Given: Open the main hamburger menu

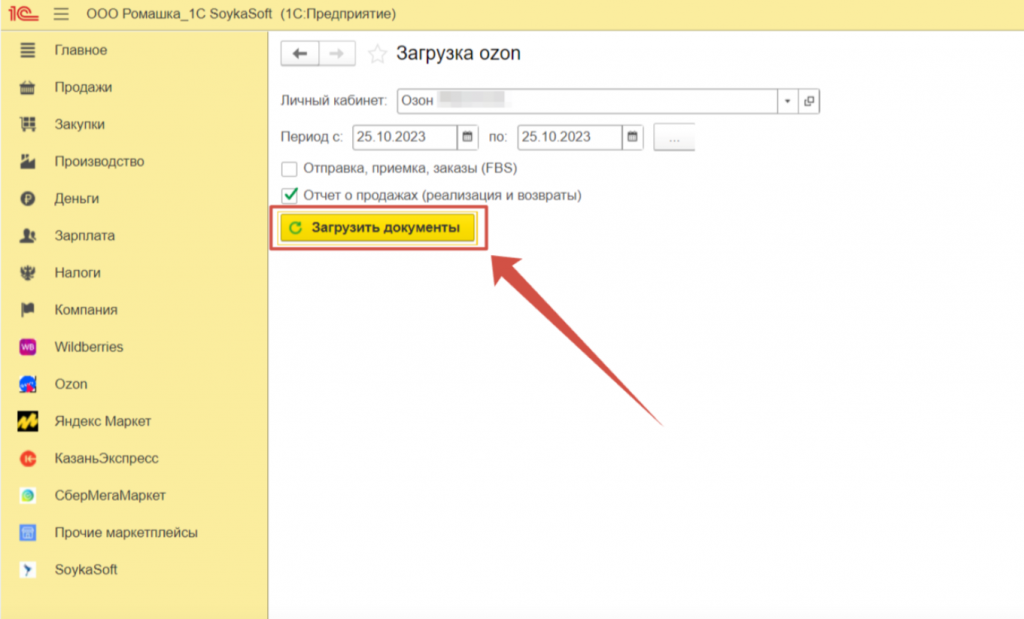Looking at the screenshot, I should pyautogui.click(x=61, y=14).
